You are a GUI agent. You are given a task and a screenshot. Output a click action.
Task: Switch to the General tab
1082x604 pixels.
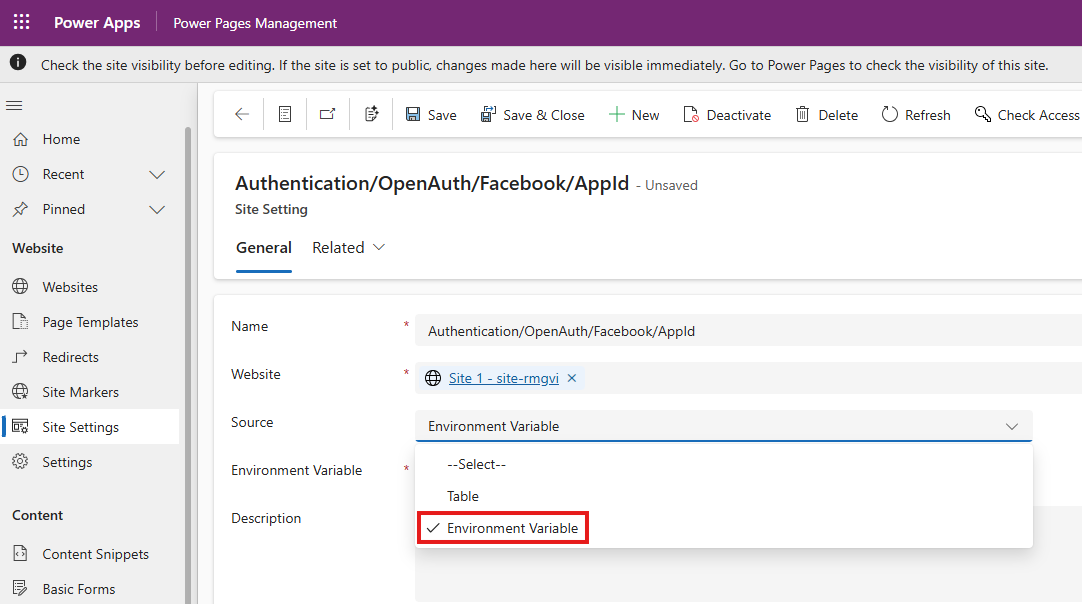264,247
